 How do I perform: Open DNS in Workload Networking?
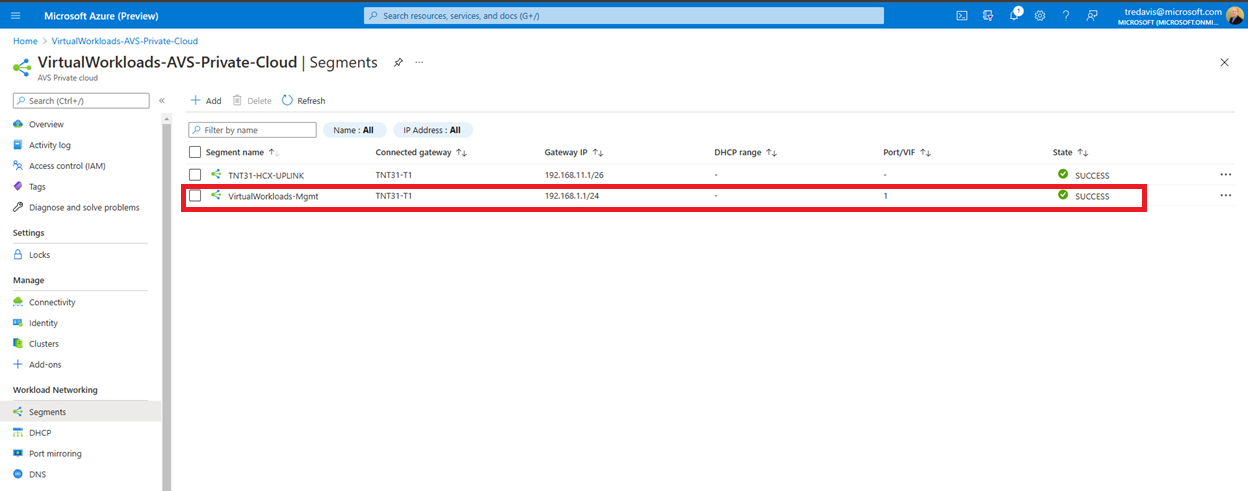(x=38, y=475)
